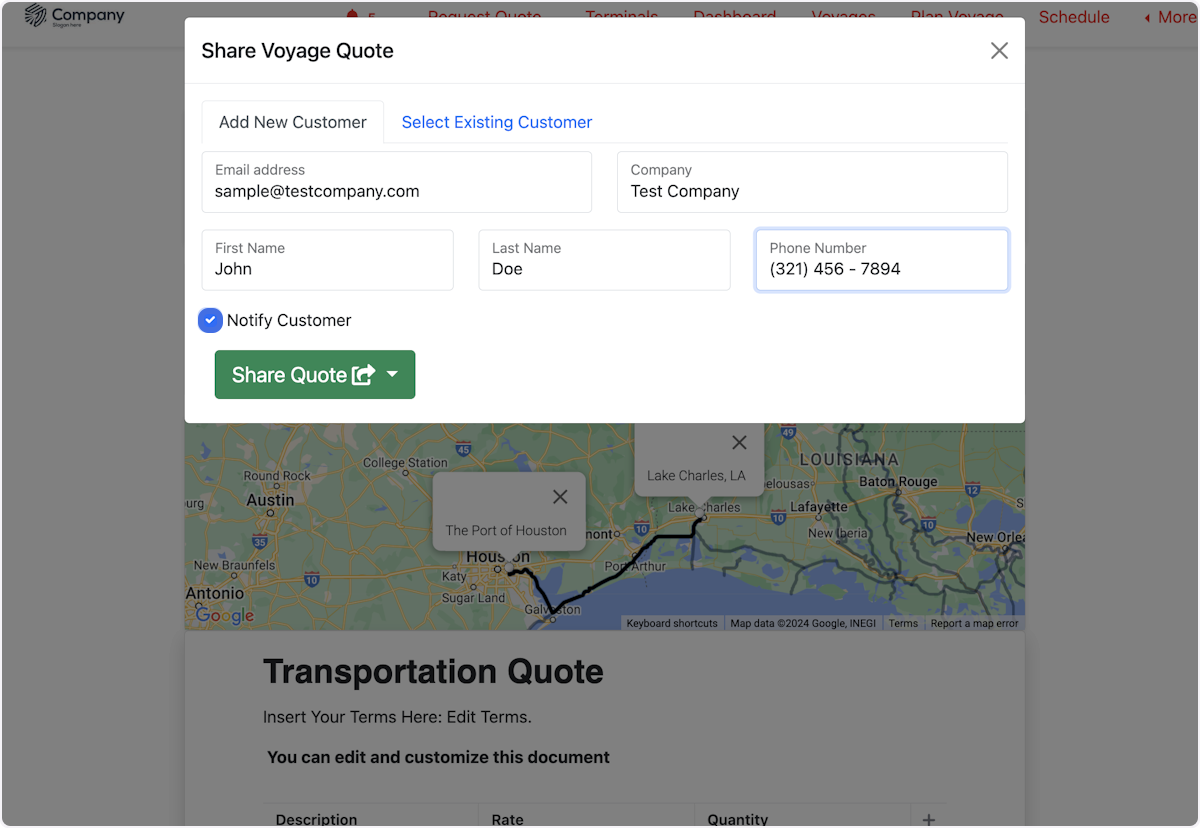Viewport: 1200px width, 828px height.
Task: Toggle the Notify Customer checkbox
Action: pos(210,320)
